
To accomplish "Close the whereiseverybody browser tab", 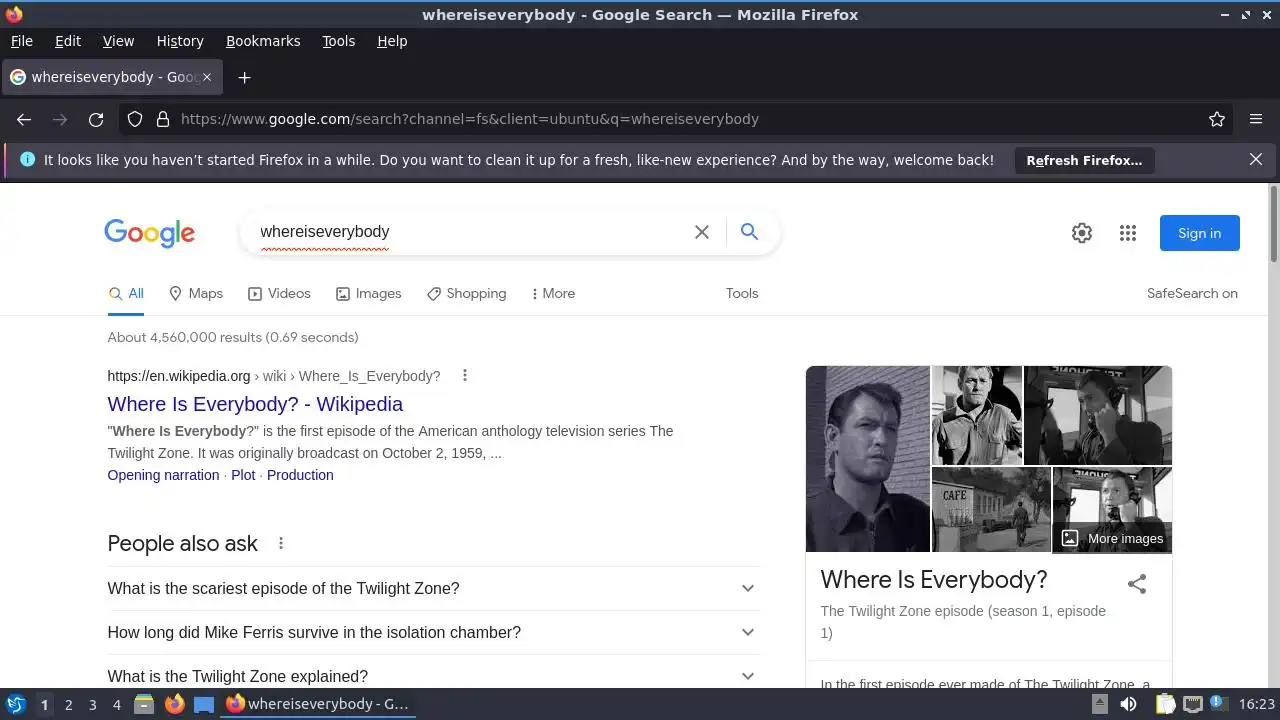I will point(207,77).
